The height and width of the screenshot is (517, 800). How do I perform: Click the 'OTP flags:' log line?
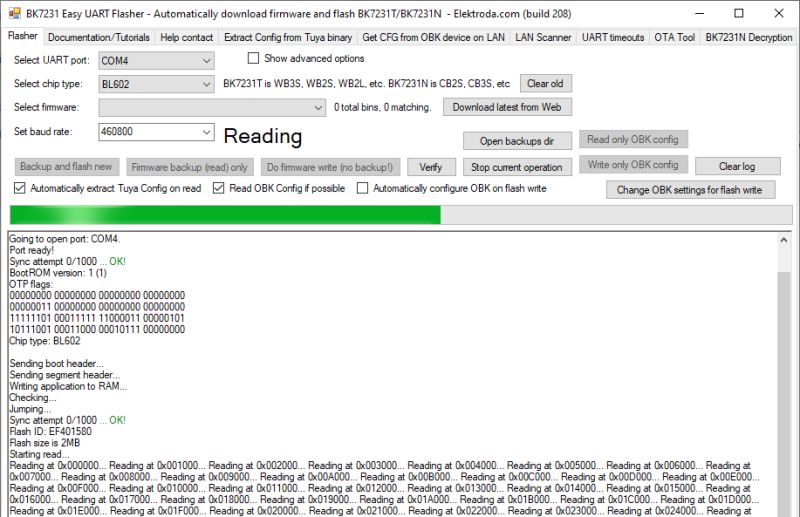pos(31,284)
